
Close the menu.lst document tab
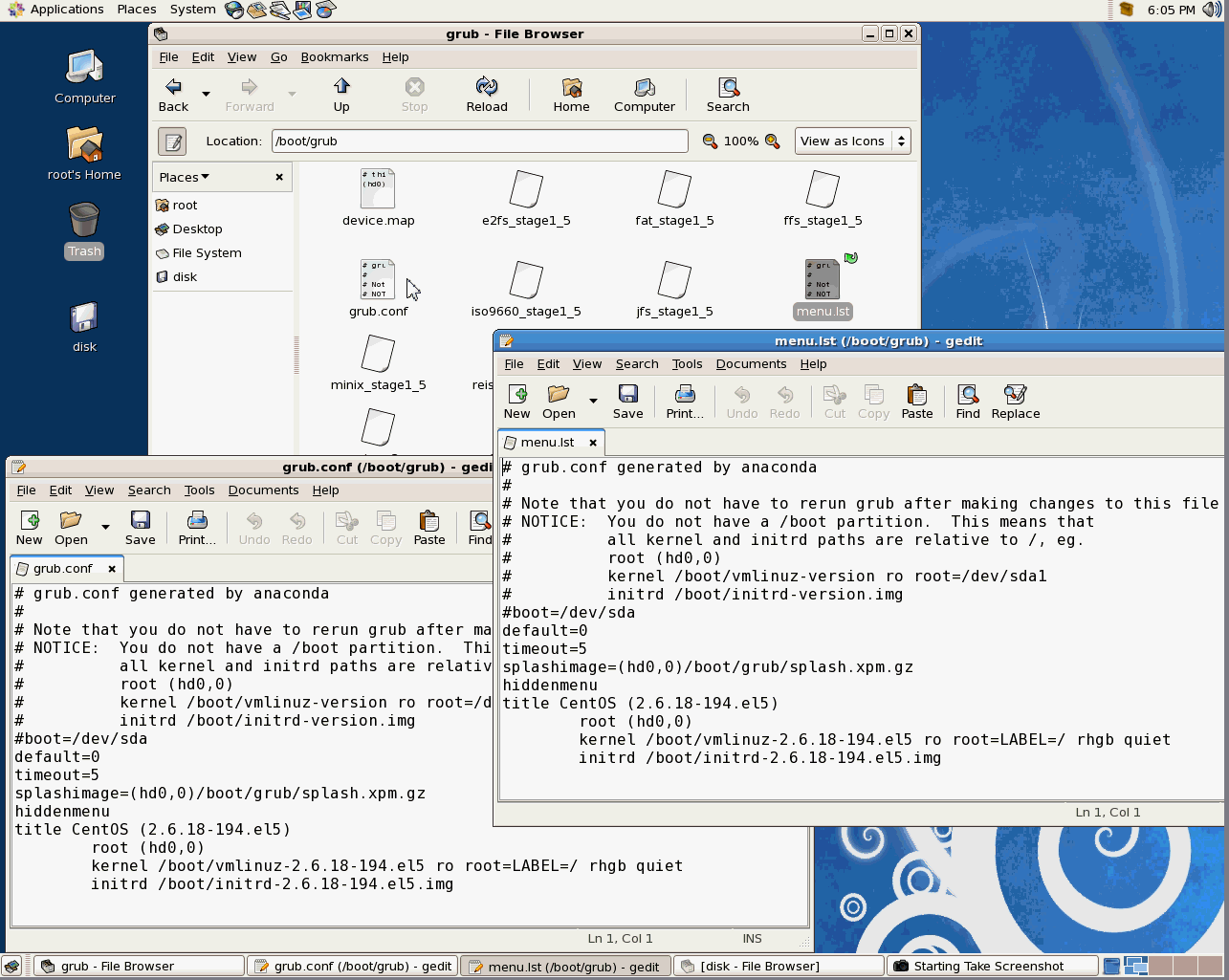pyautogui.click(x=593, y=443)
